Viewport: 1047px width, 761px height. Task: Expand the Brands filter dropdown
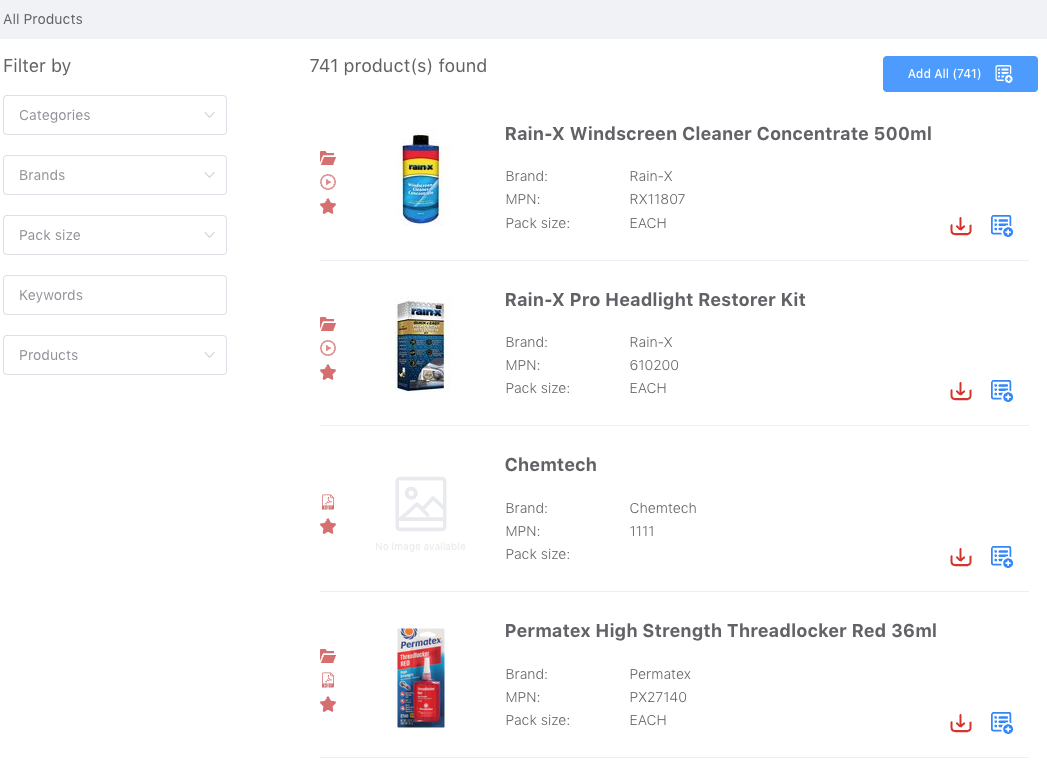115,175
